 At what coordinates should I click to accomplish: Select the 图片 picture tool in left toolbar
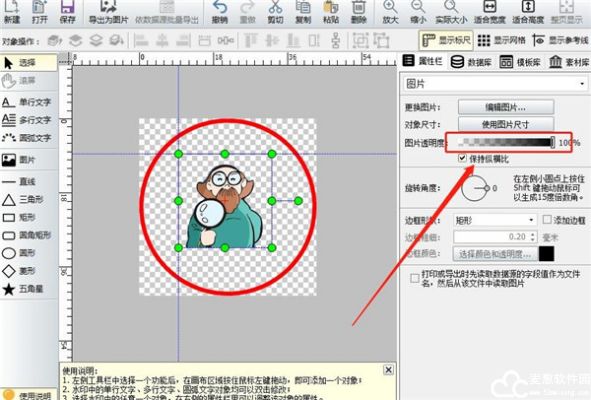[29, 160]
